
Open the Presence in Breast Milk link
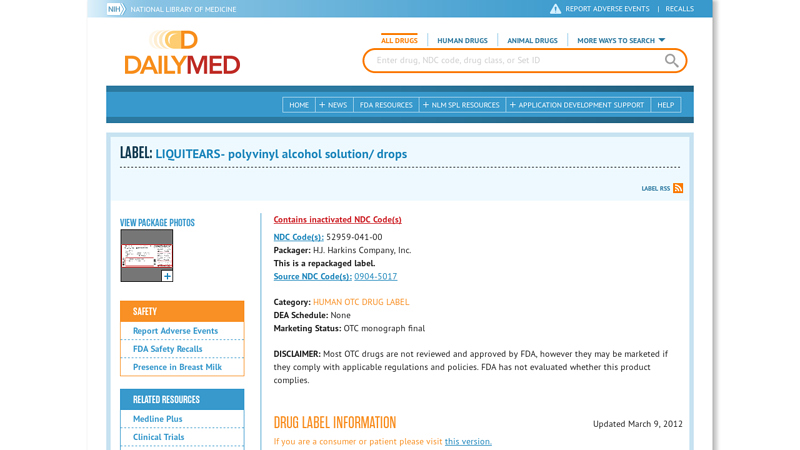tap(177, 367)
